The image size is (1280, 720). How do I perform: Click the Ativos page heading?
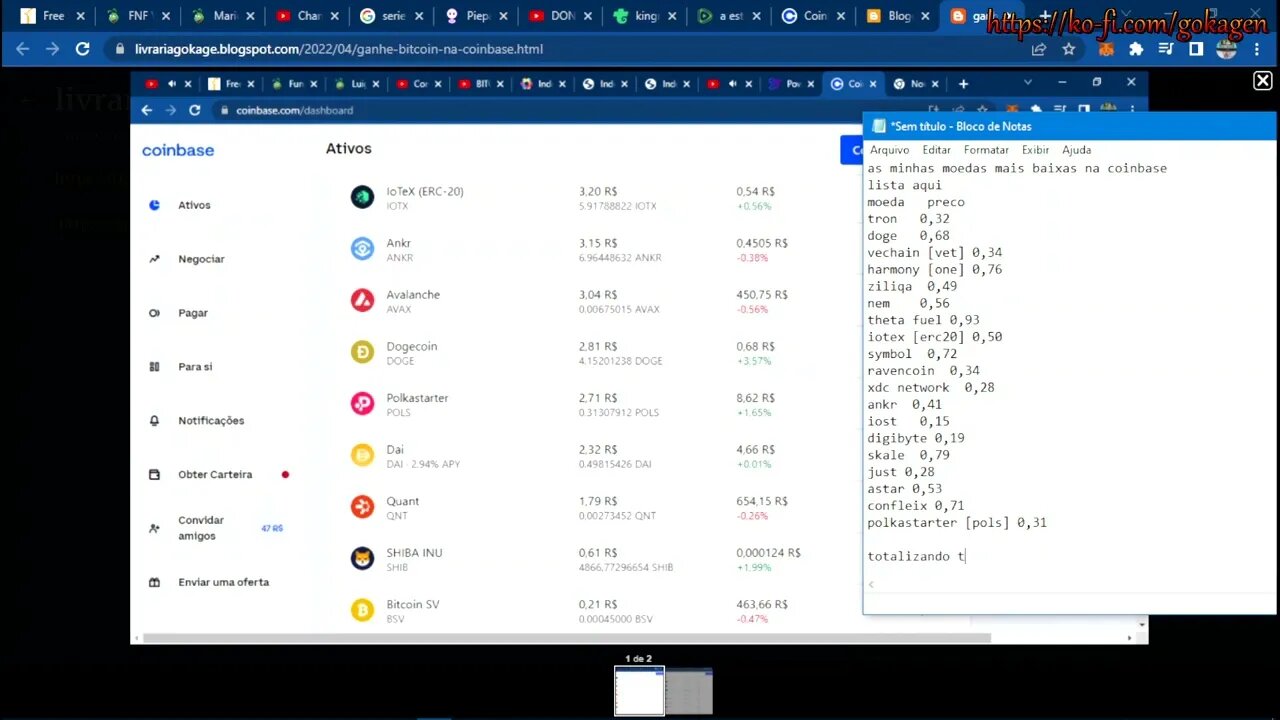[x=348, y=148]
